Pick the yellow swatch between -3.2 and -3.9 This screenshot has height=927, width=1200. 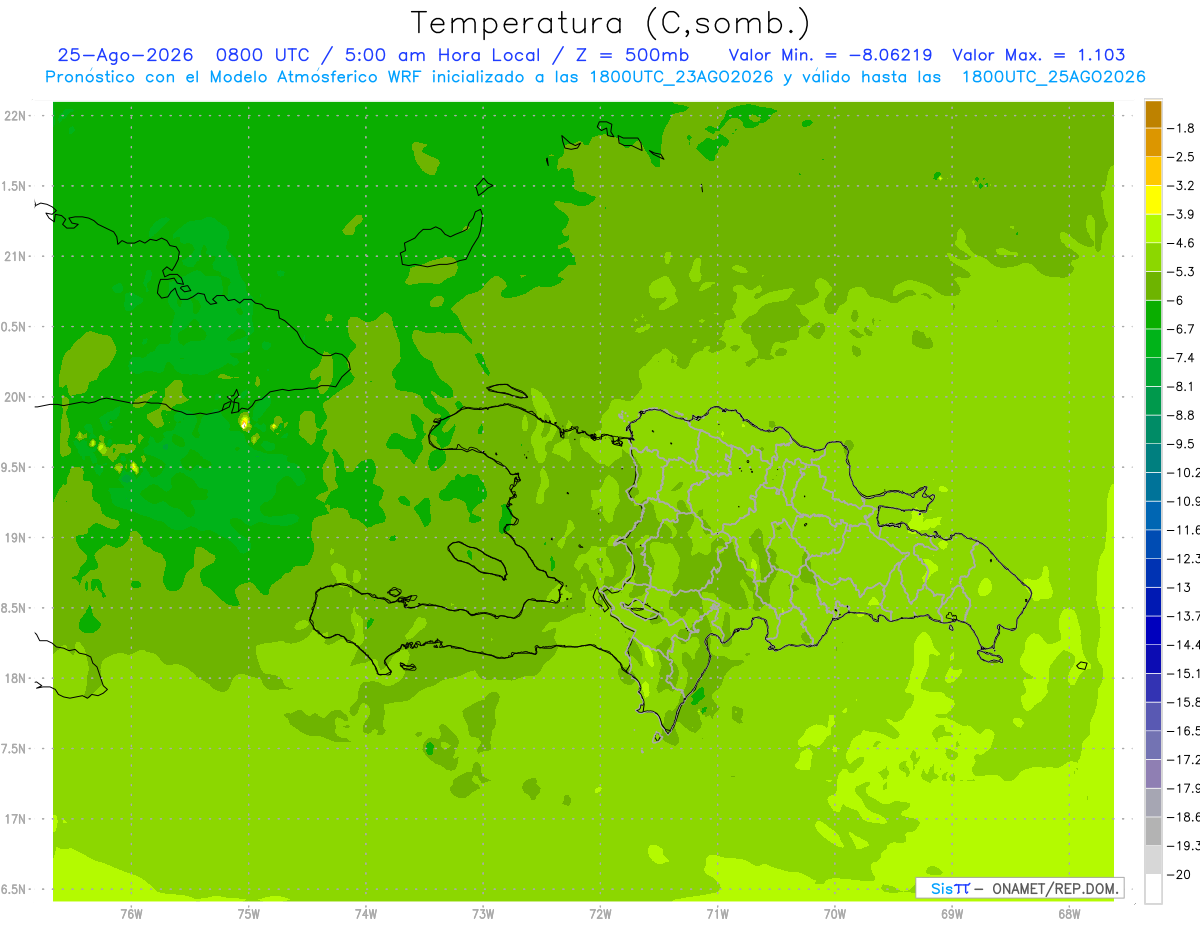click(1153, 200)
